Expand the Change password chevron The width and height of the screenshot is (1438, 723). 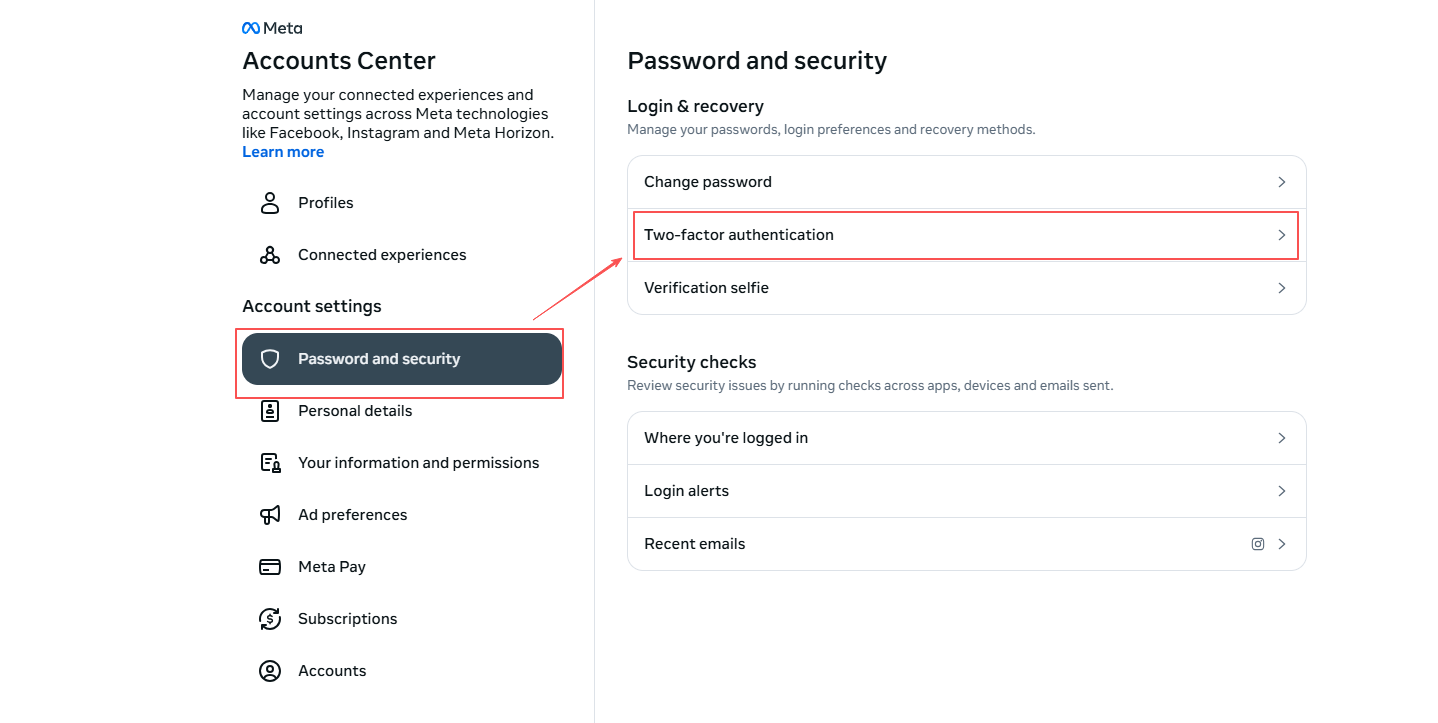click(1281, 182)
